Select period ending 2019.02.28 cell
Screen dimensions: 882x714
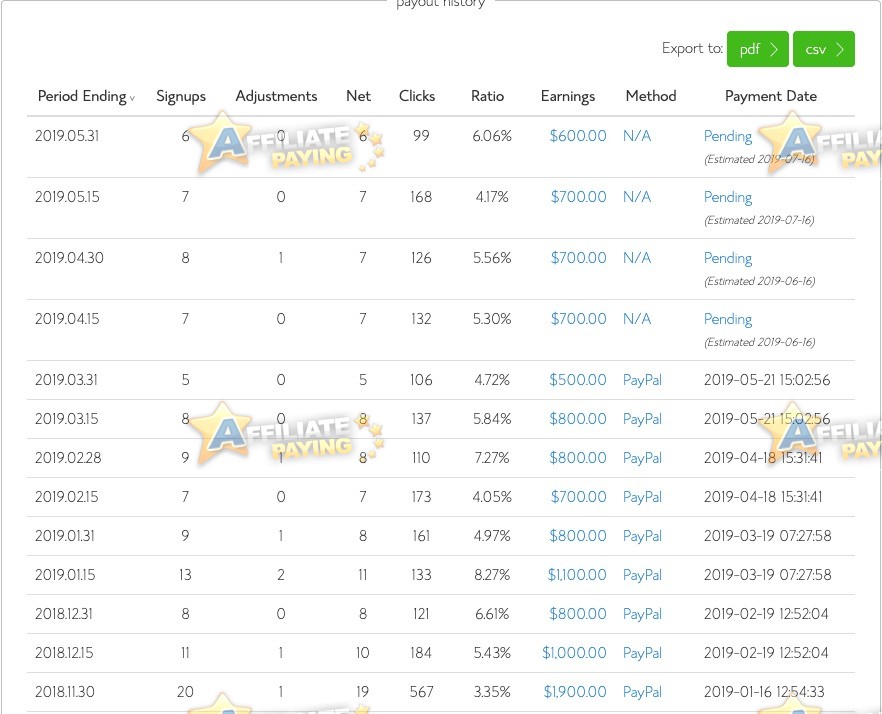[x=68, y=457]
